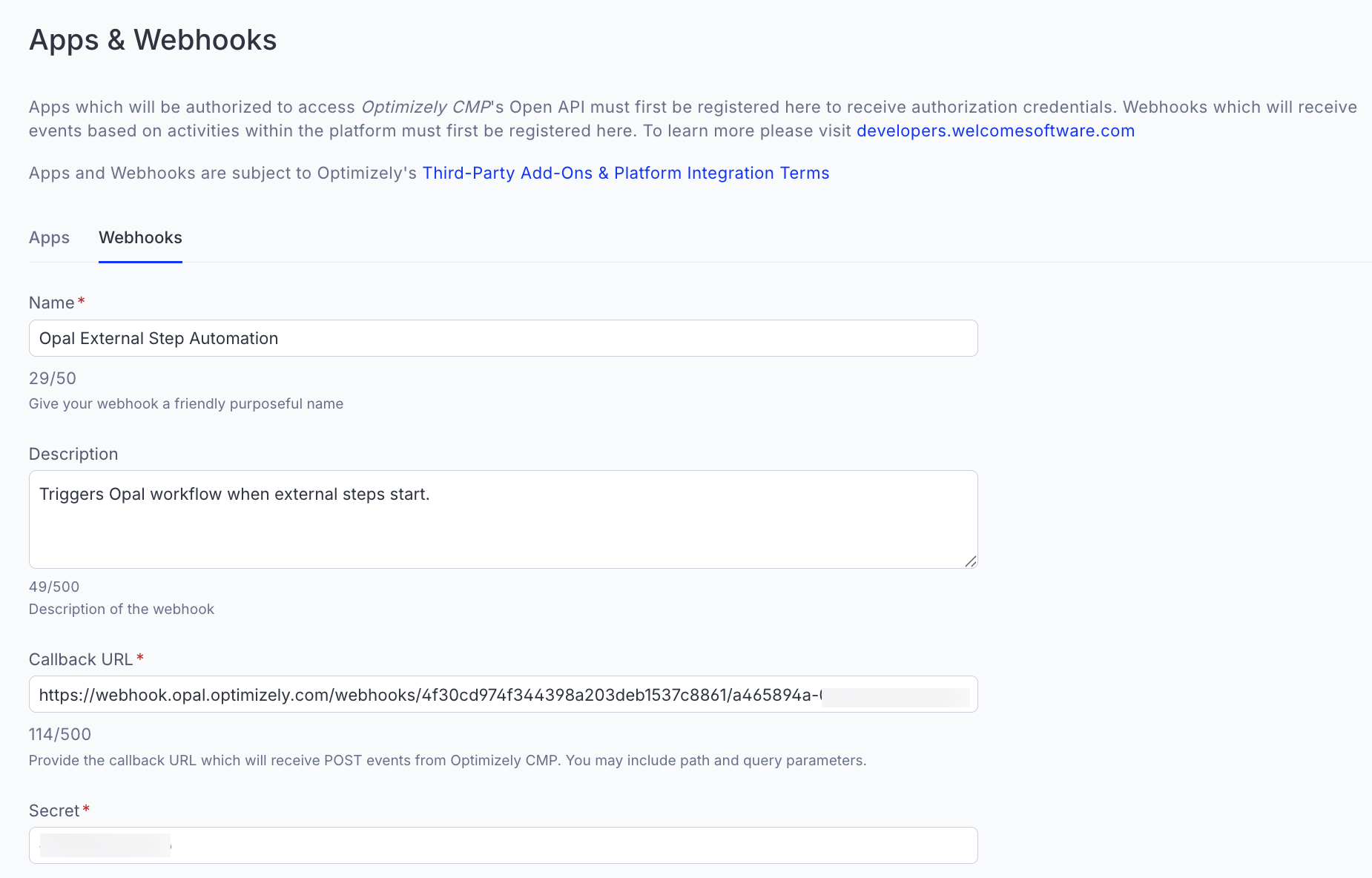Click the helper text under the Name field
This screenshot has height=878, width=1372.
(x=185, y=403)
